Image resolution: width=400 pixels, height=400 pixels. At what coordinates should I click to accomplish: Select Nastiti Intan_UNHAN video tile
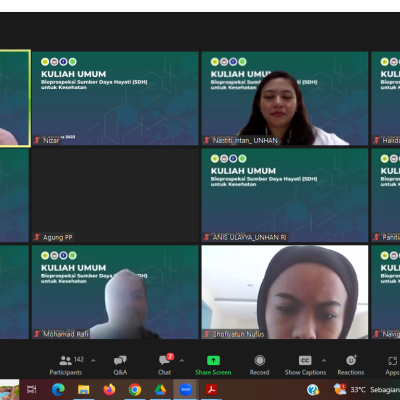point(285,98)
